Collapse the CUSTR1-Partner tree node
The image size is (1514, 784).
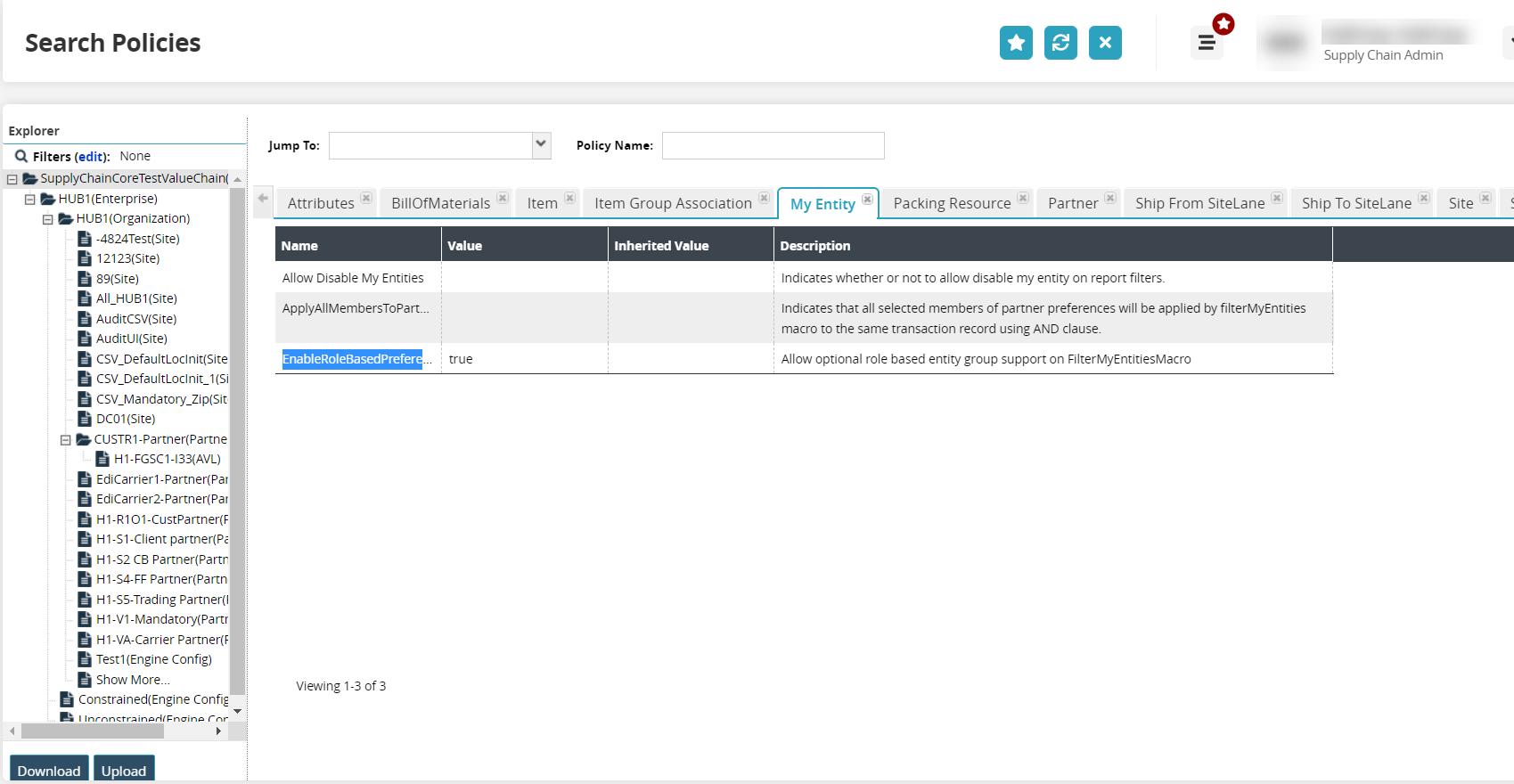pos(66,440)
